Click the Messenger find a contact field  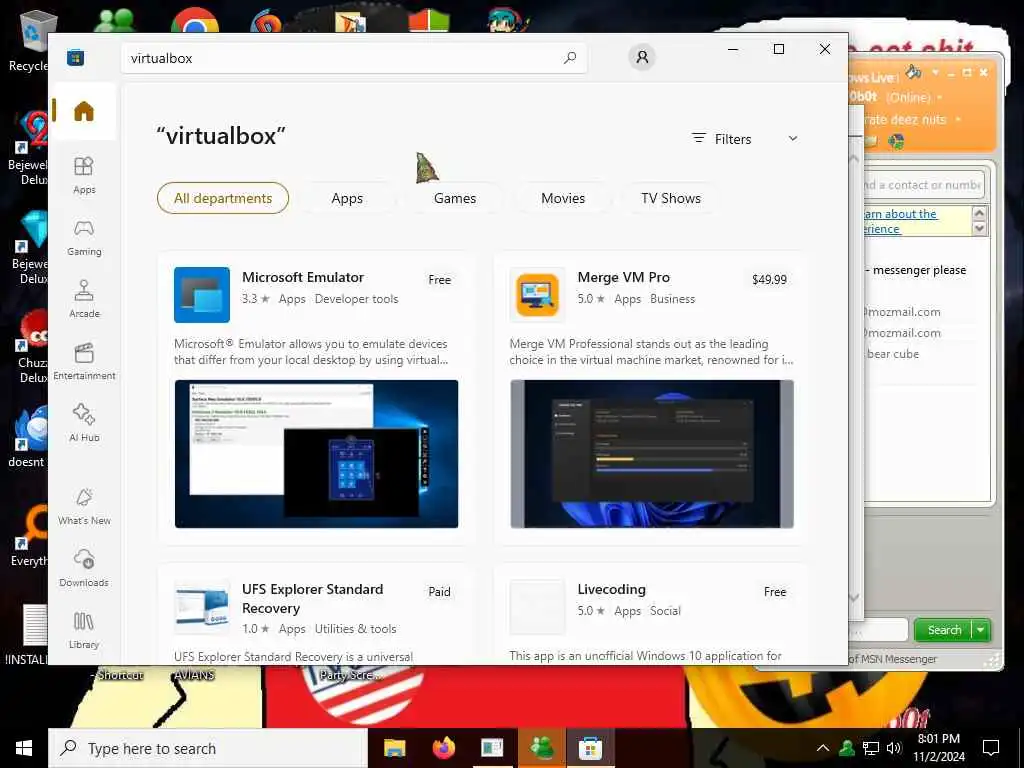point(922,185)
